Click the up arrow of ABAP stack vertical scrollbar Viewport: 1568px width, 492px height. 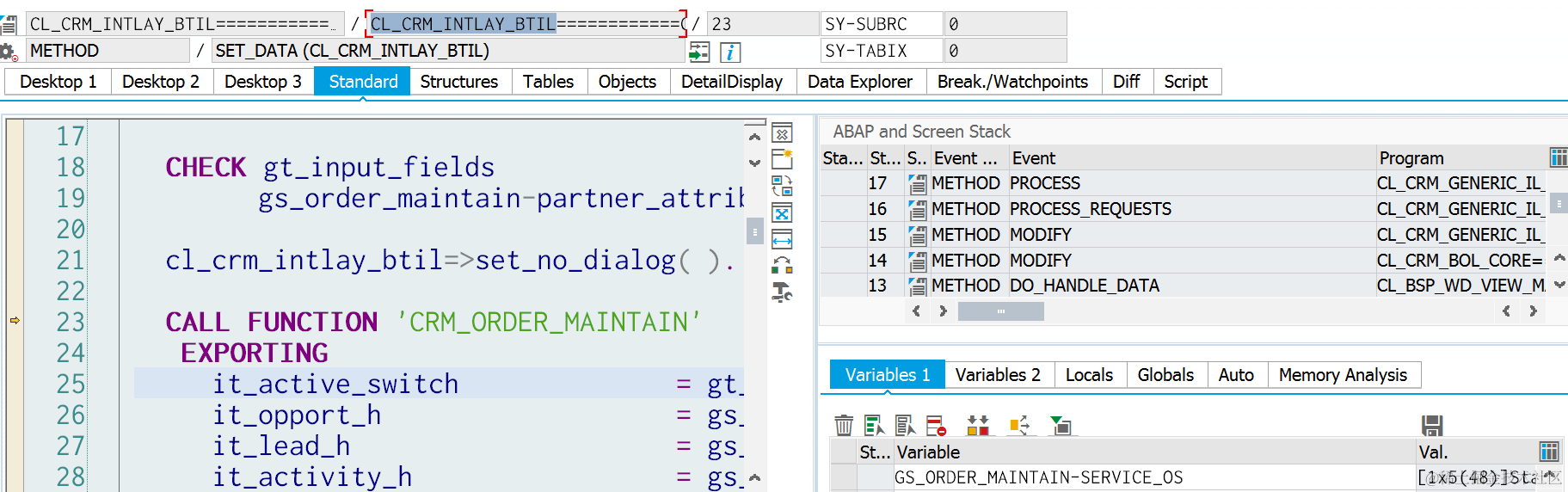(x=1559, y=257)
